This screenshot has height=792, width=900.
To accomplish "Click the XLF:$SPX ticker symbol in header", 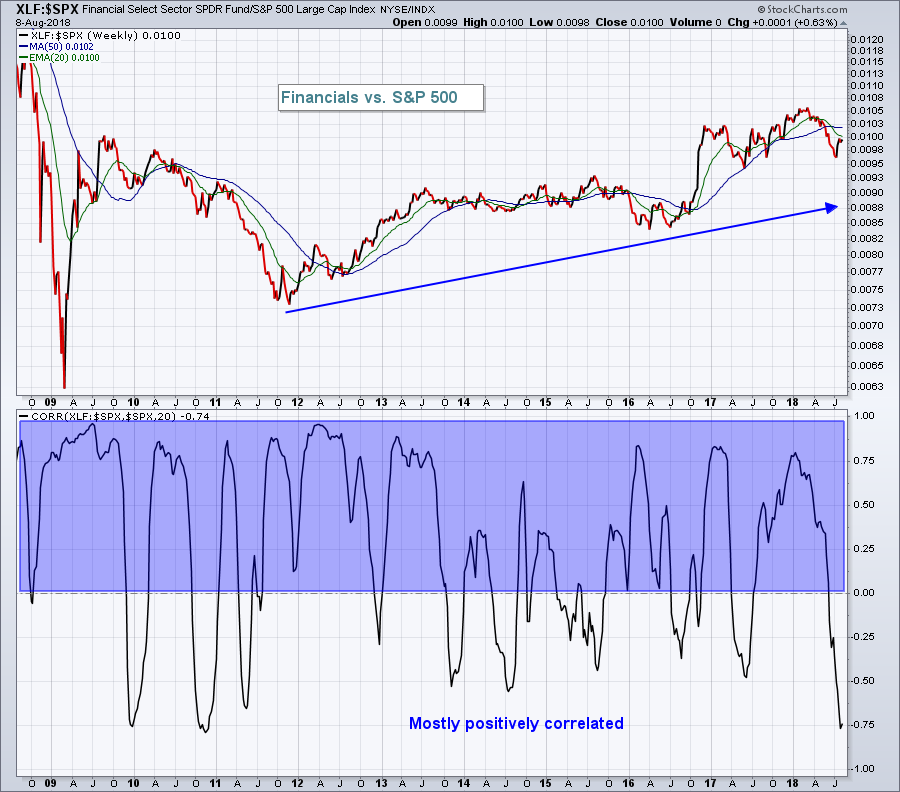I will tap(48, 9).
